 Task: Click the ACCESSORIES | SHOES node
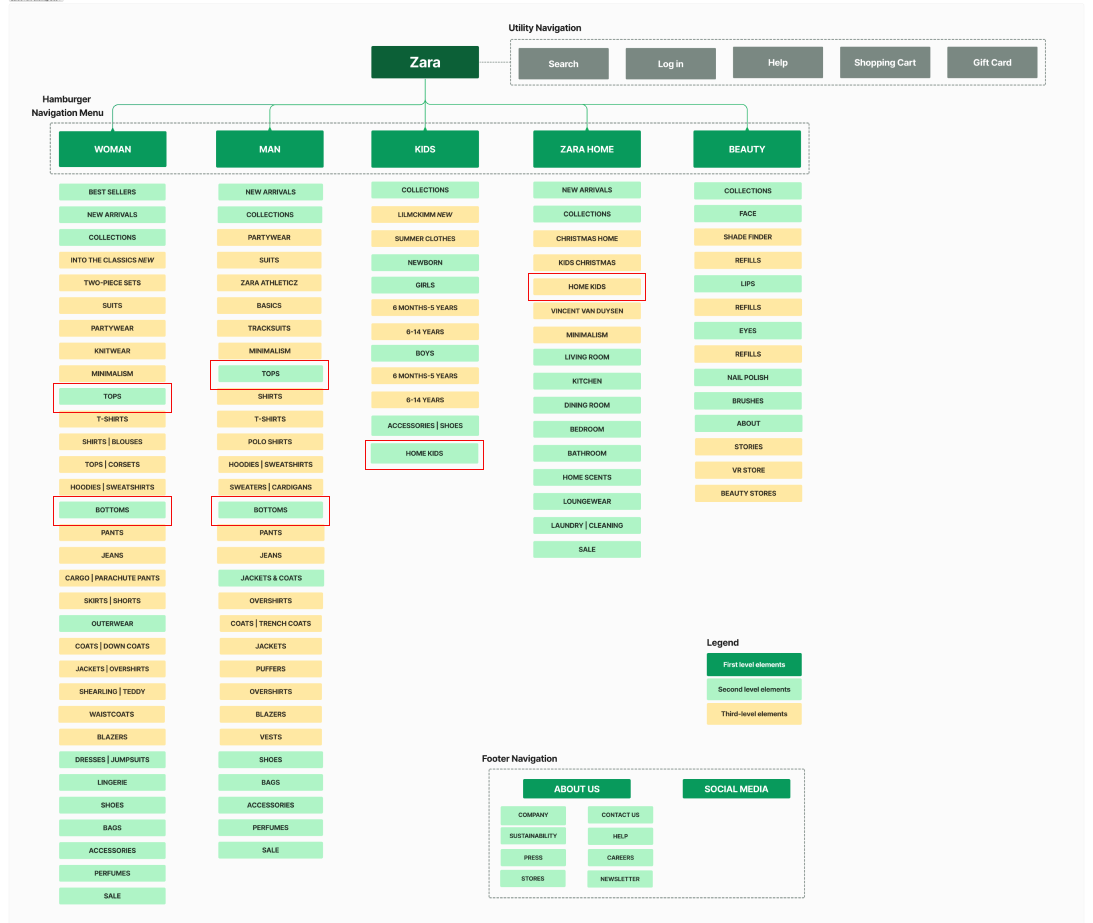tap(425, 425)
